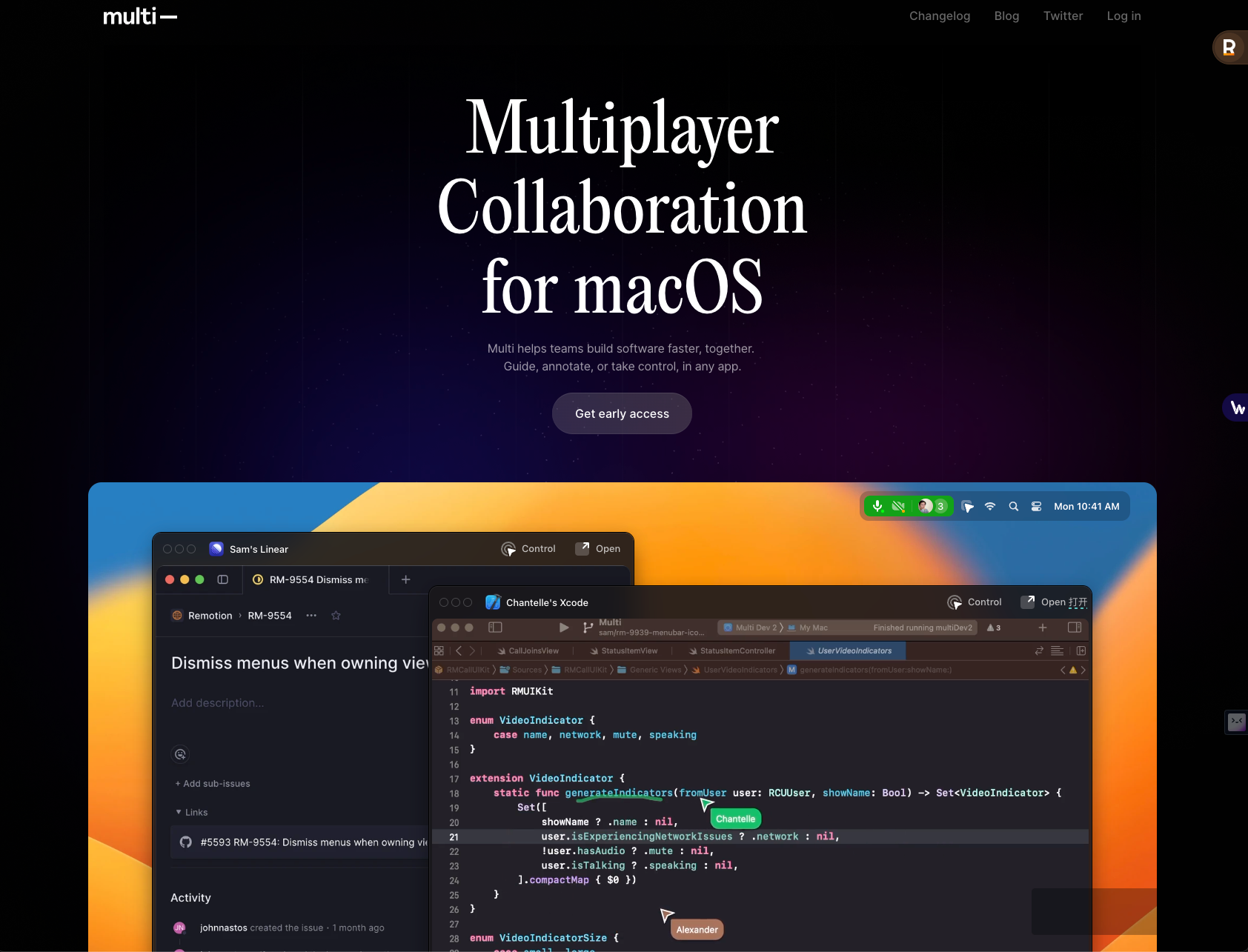Image resolution: width=1248 pixels, height=952 pixels.
Task: Click the Get early access button
Action: (x=622, y=413)
